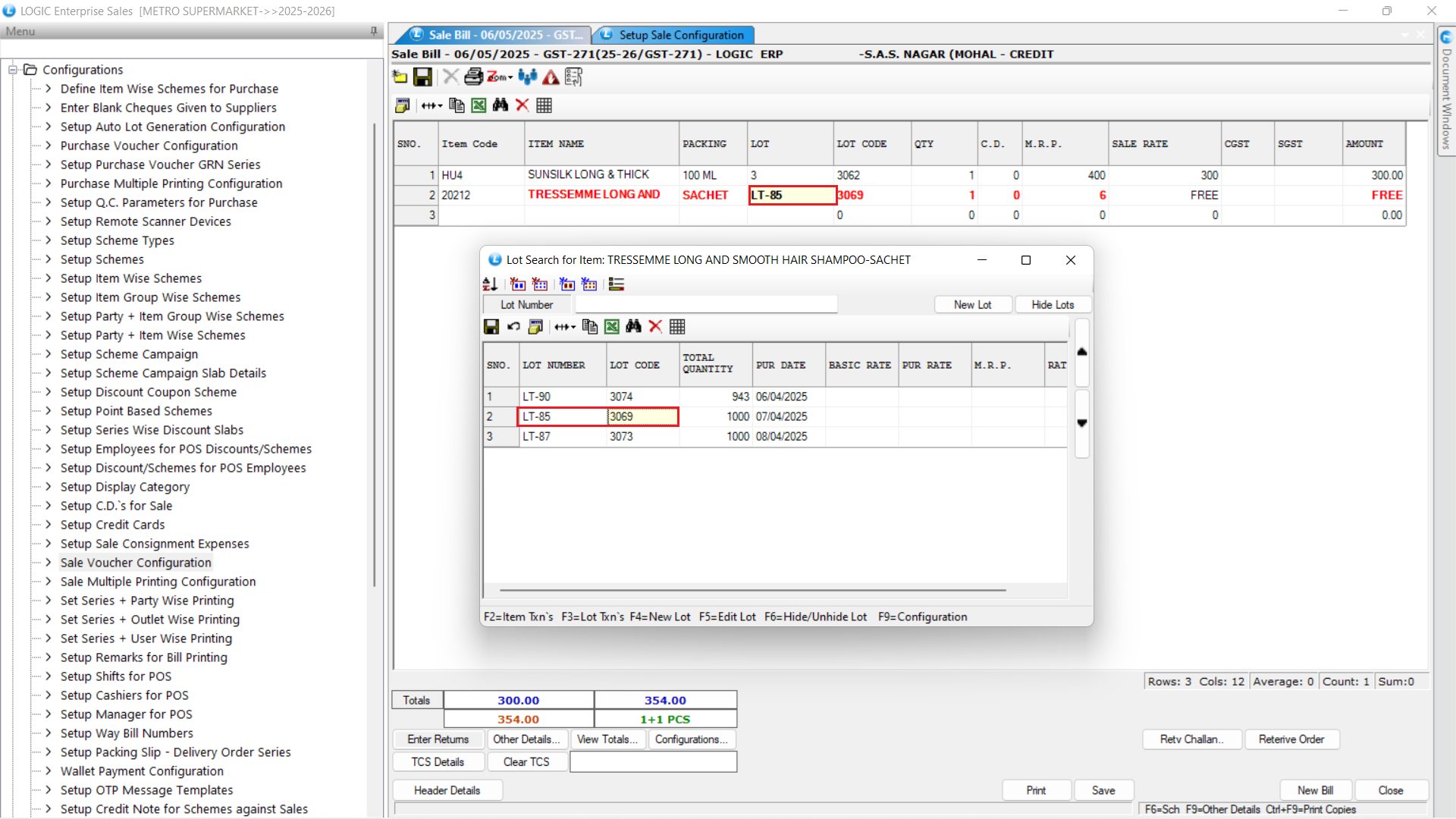Click binoculars find icon in Lot Search dialog
The width and height of the screenshot is (1456, 819).
(x=634, y=327)
